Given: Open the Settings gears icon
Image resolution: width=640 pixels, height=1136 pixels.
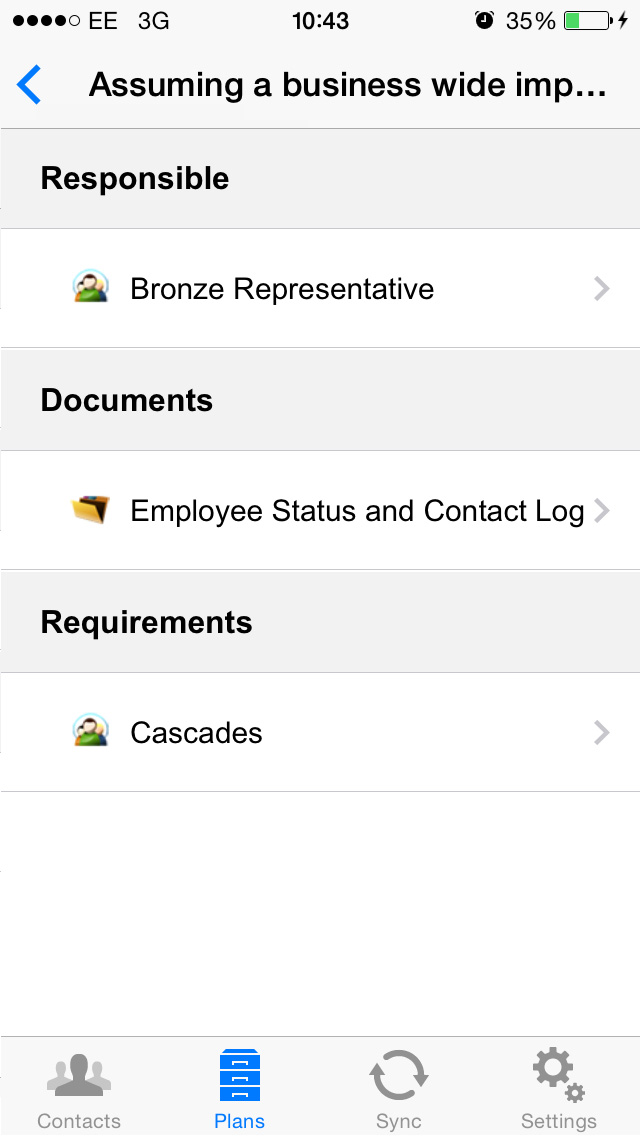Looking at the screenshot, I should [x=559, y=1075].
